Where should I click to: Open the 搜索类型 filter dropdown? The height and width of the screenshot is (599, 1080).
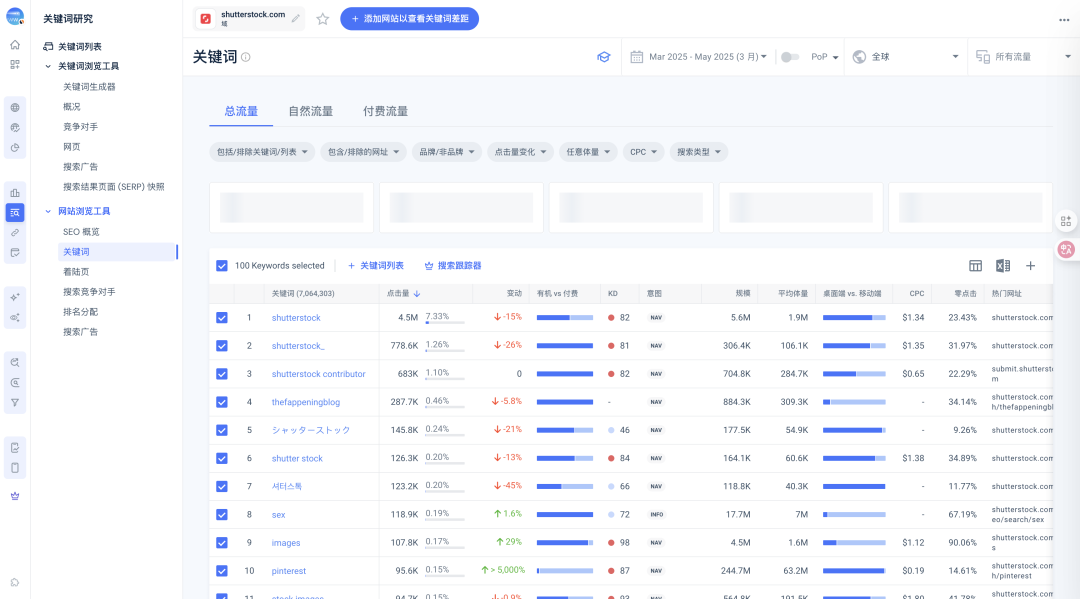[698, 152]
